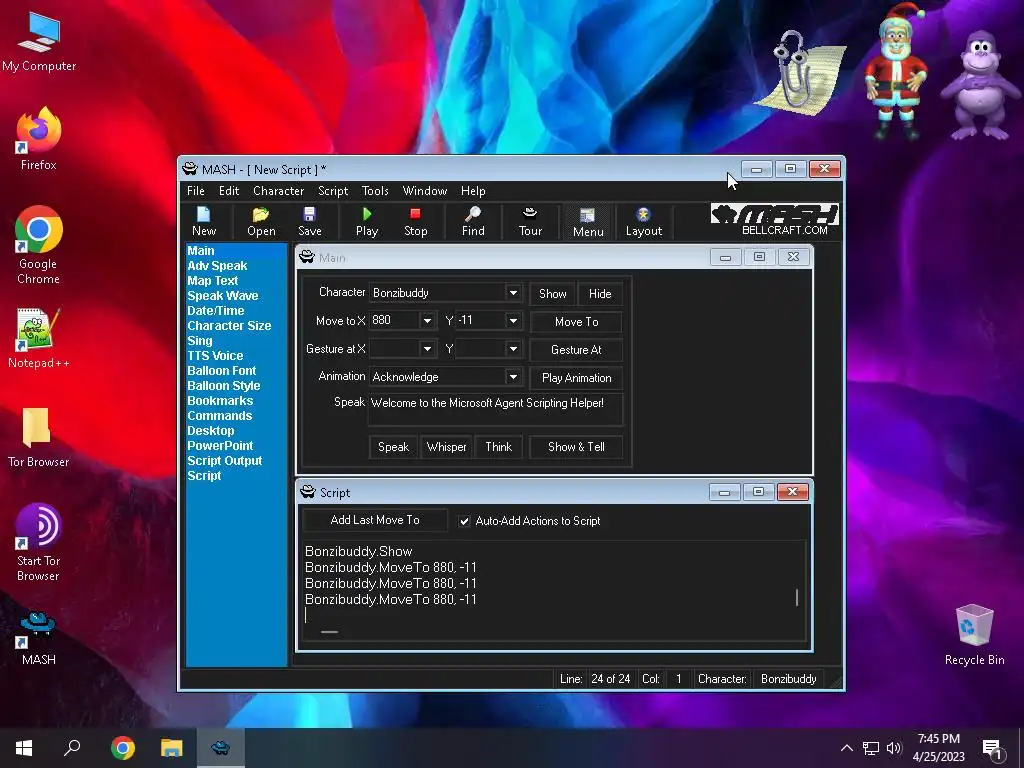Open the Script menu

(333, 191)
